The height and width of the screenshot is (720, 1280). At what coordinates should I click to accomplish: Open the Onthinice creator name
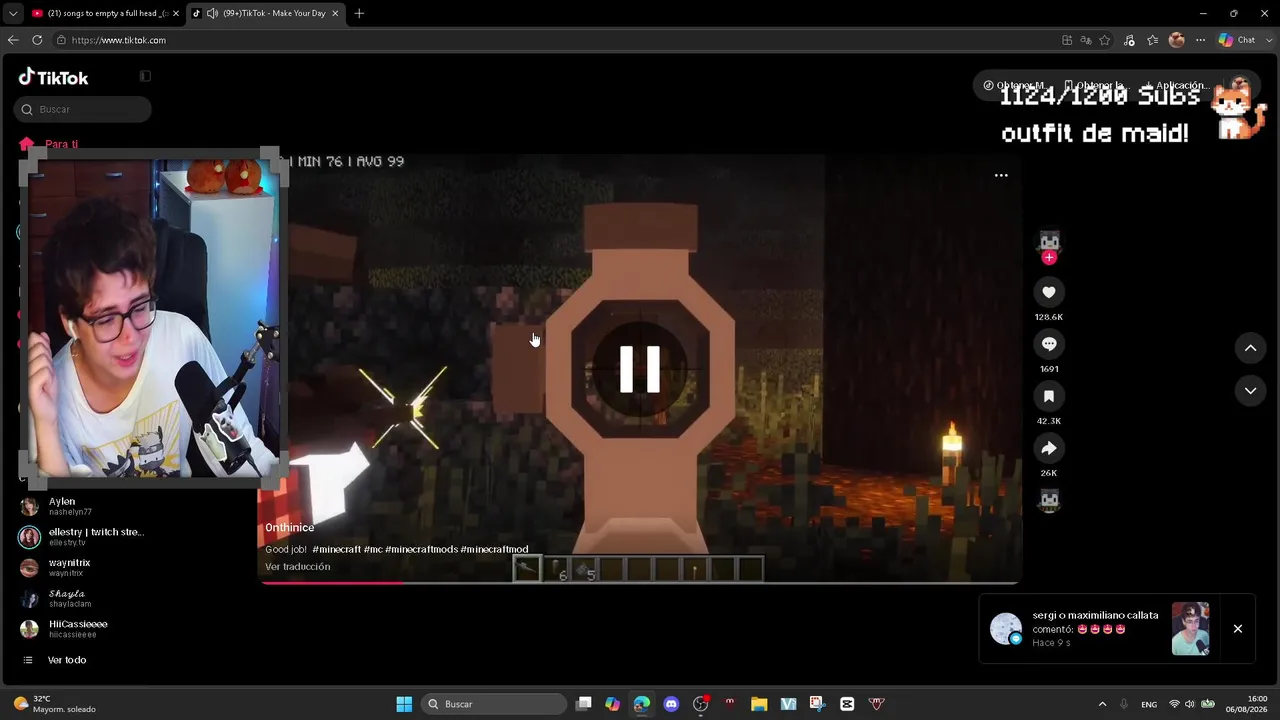pos(289,528)
